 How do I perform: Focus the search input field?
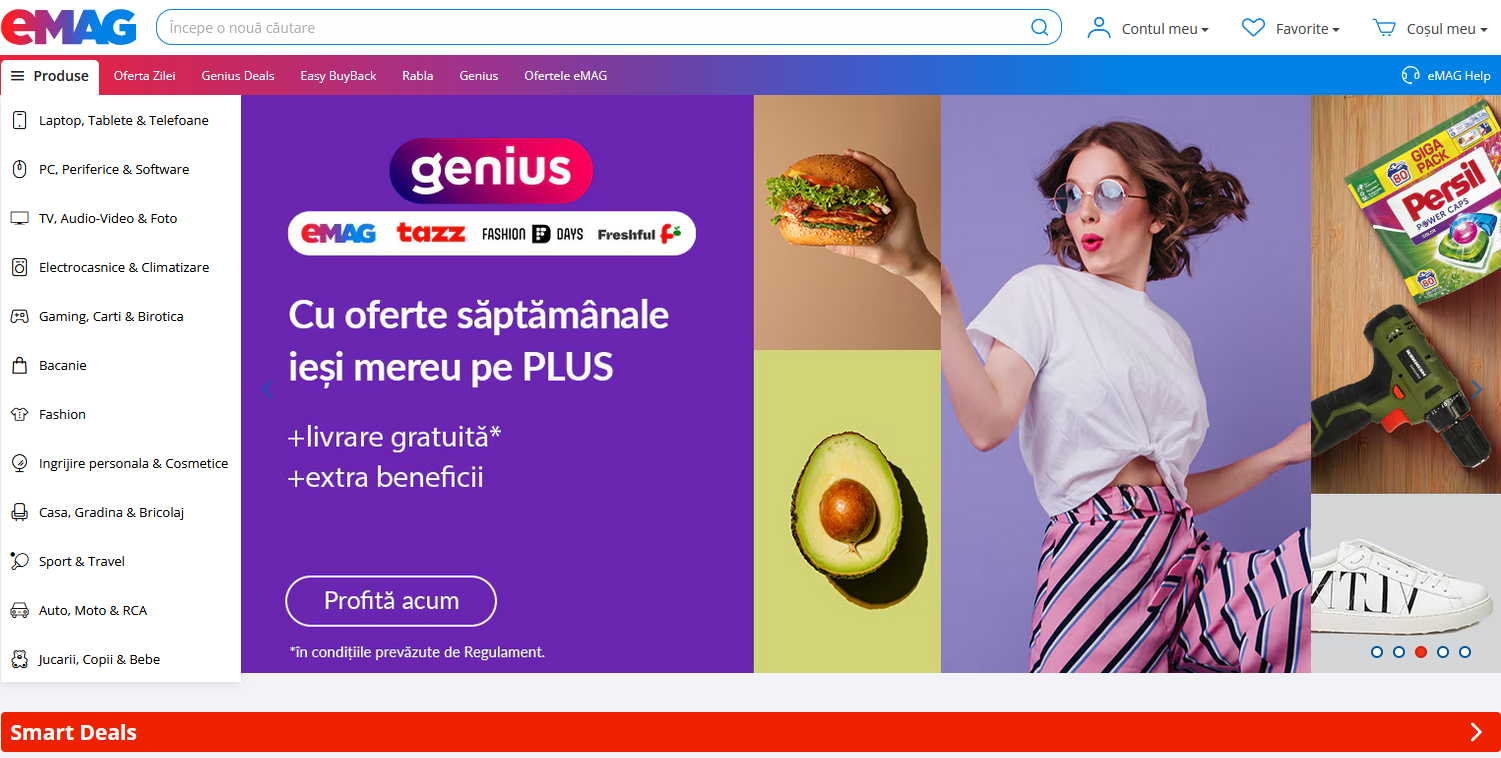[595, 27]
